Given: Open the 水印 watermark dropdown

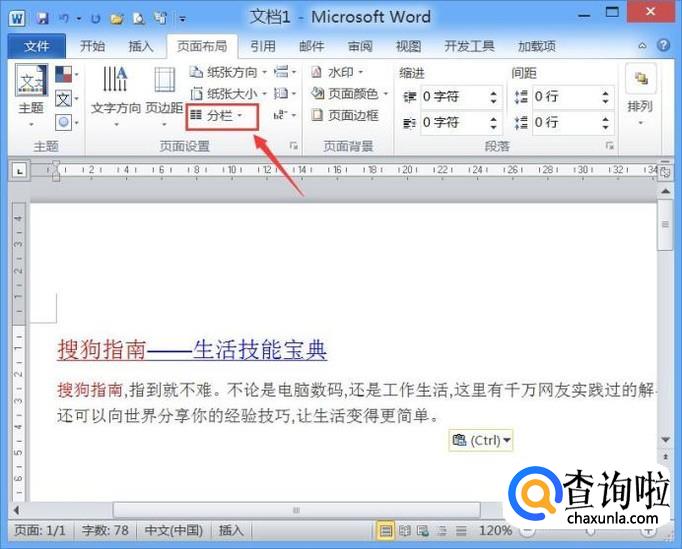Looking at the screenshot, I should click(x=337, y=72).
